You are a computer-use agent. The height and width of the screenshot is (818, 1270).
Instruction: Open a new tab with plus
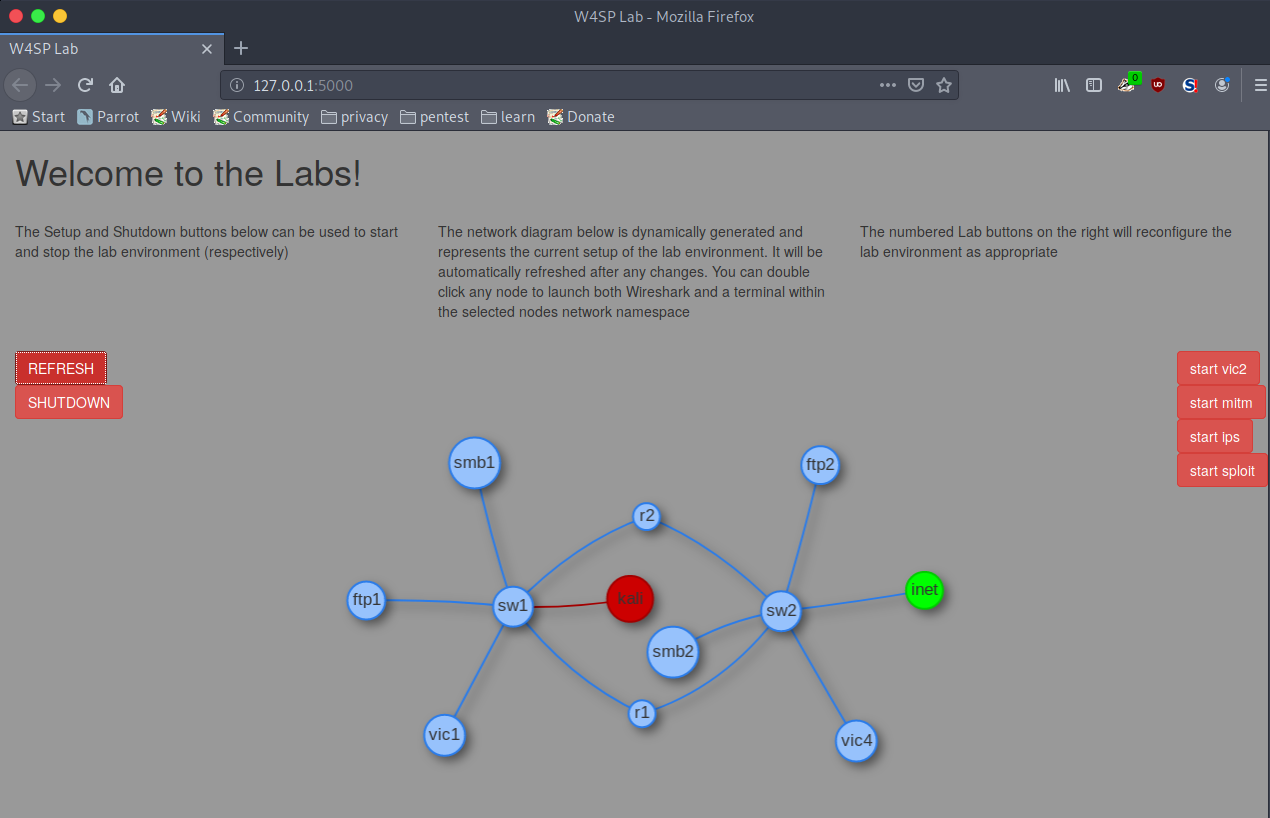tap(241, 48)
